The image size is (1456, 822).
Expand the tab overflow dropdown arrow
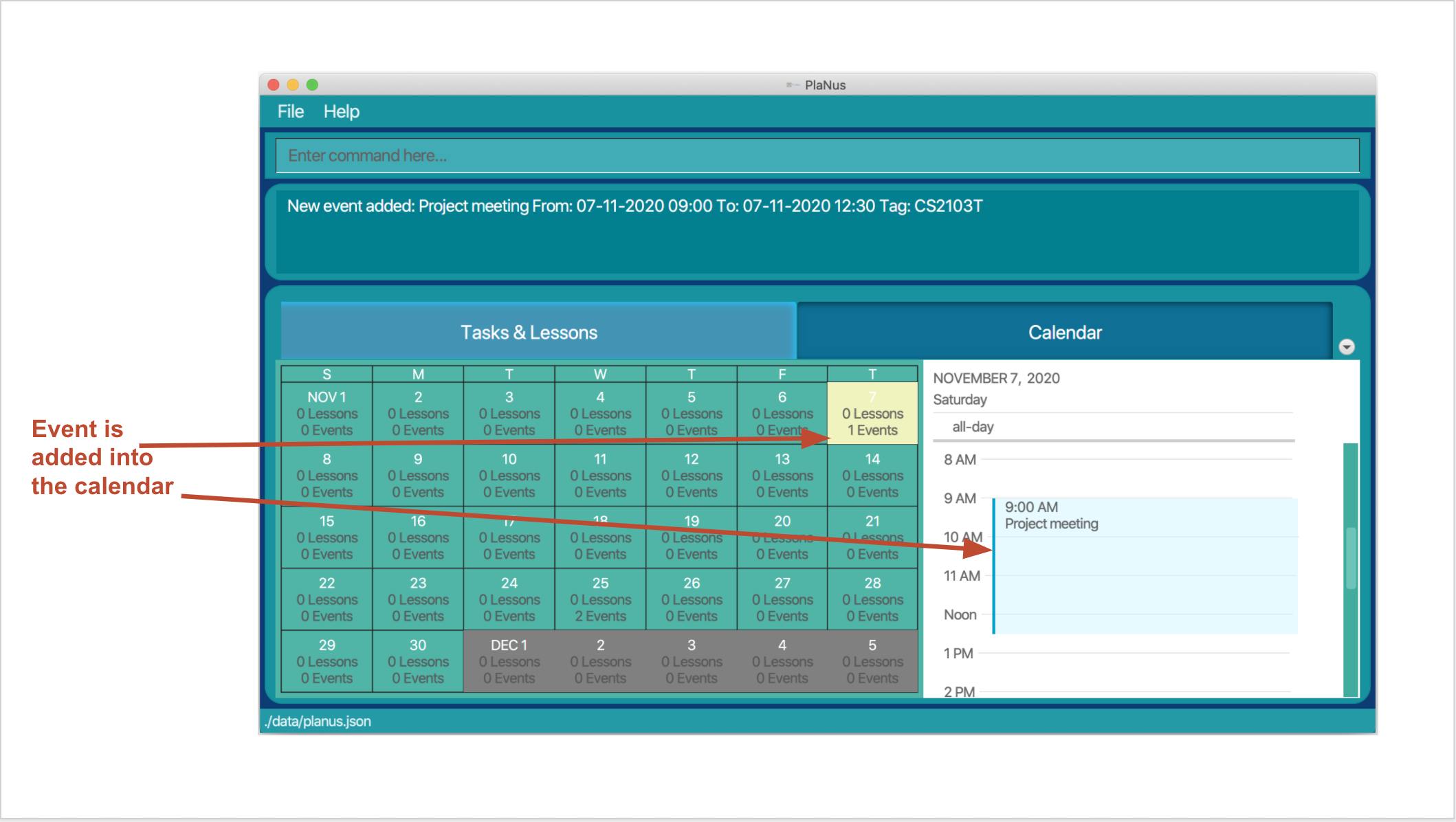click(1347, 347)
